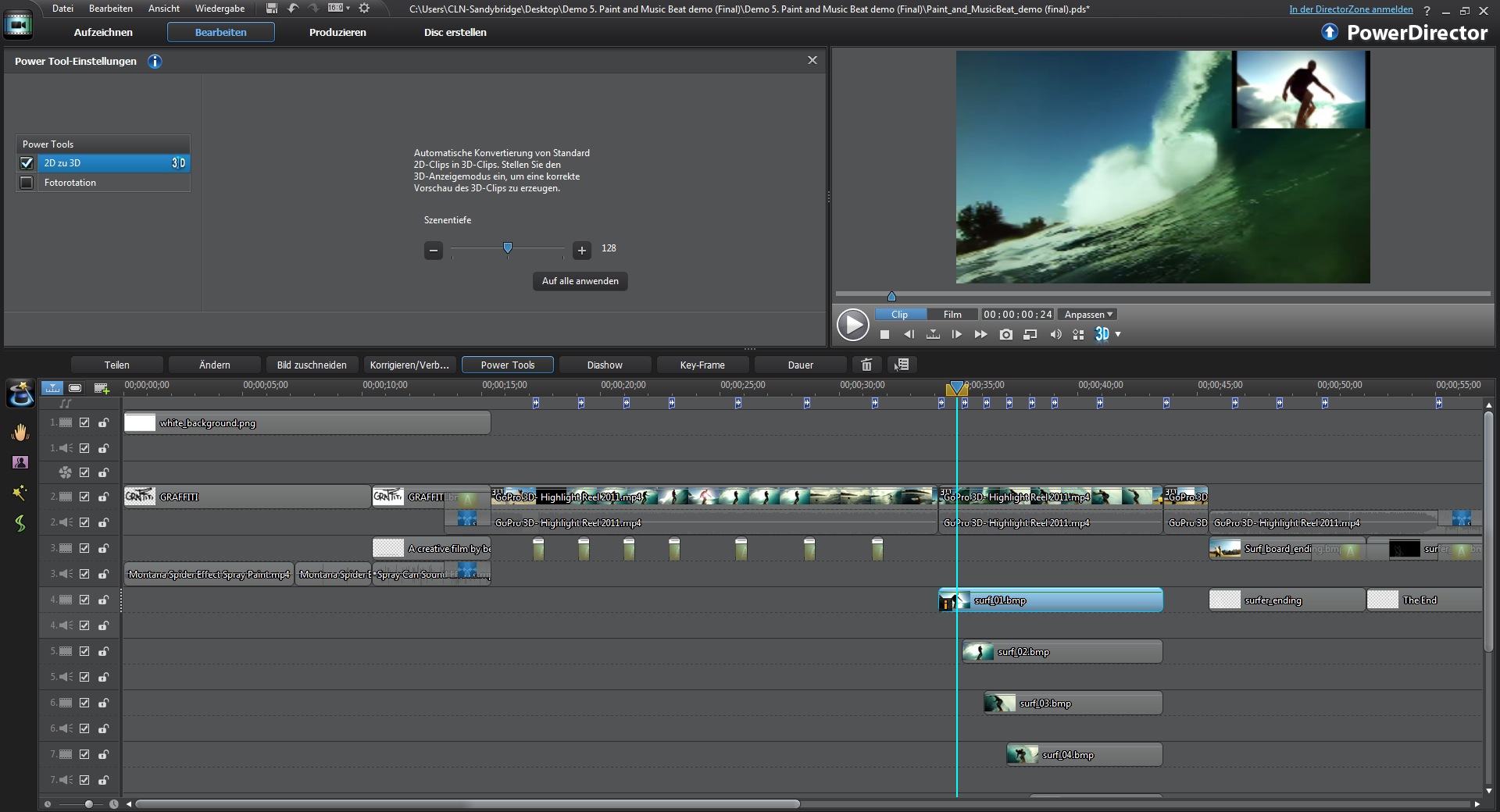The width and height of the screenshot is (1500, 812).
Task: Select the timeline view icon
Action: click(52, 387)
